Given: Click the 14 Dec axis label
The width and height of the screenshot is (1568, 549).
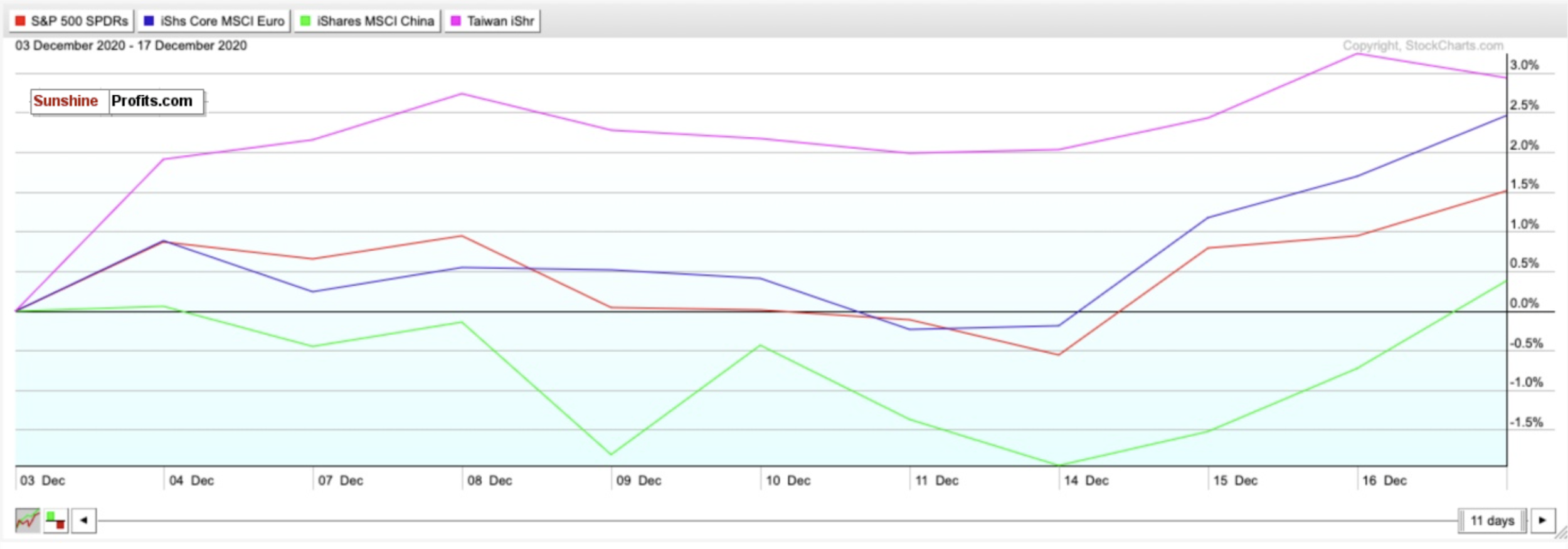Looking at the screenshot, I should (1086, 481).
